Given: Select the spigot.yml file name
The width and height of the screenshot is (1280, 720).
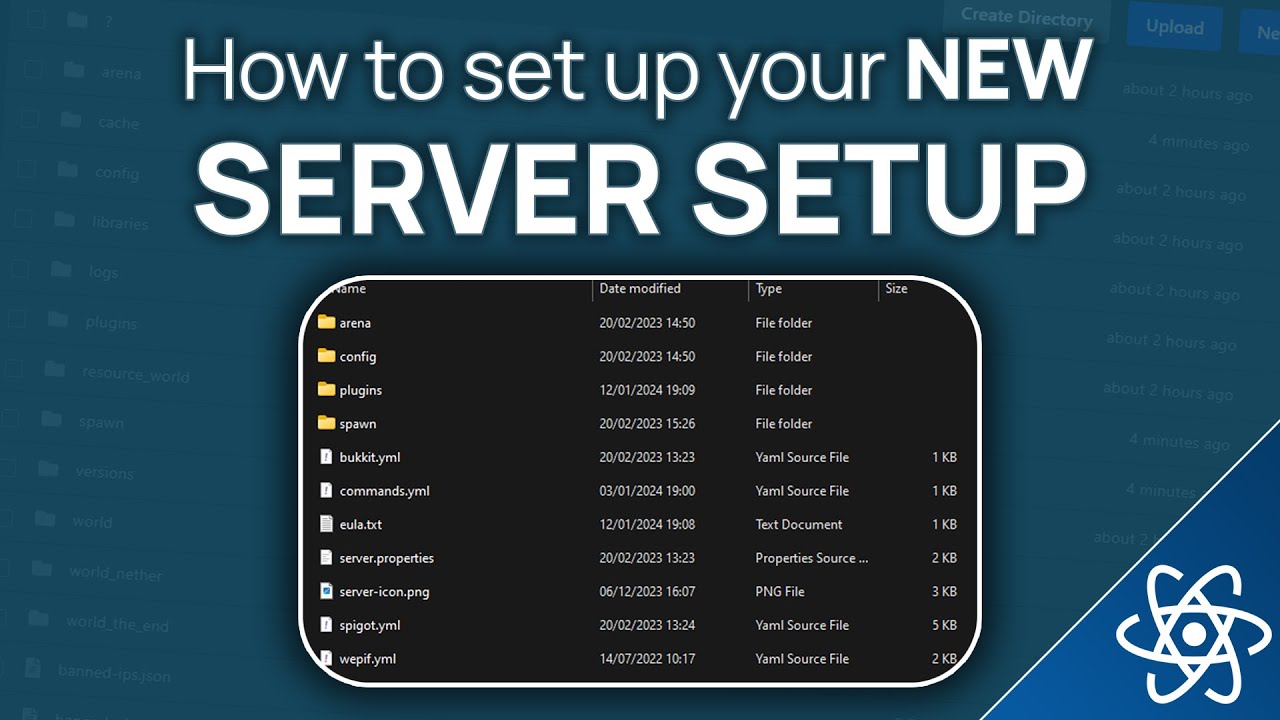Looking at the screenshot, I should click(x=370, y=625).
